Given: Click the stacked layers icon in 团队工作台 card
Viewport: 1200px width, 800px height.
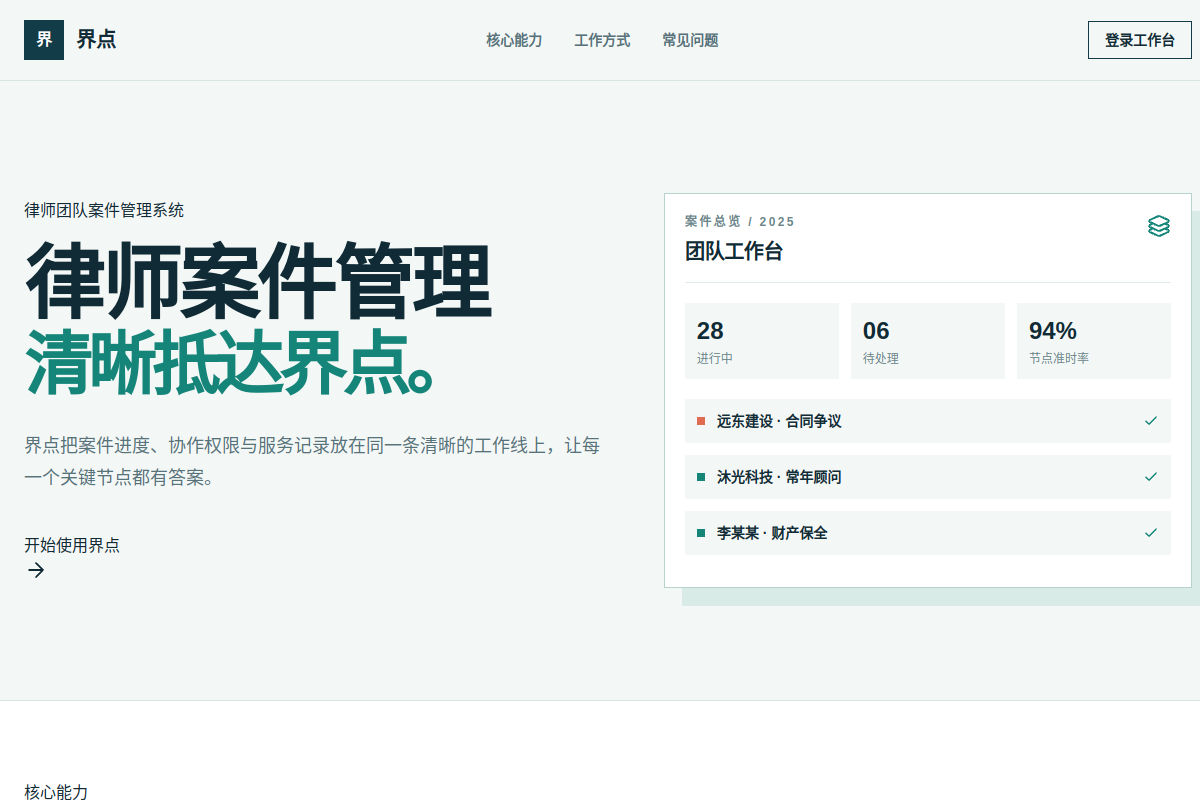Looking at the screenshot, I should point(1159,227).
